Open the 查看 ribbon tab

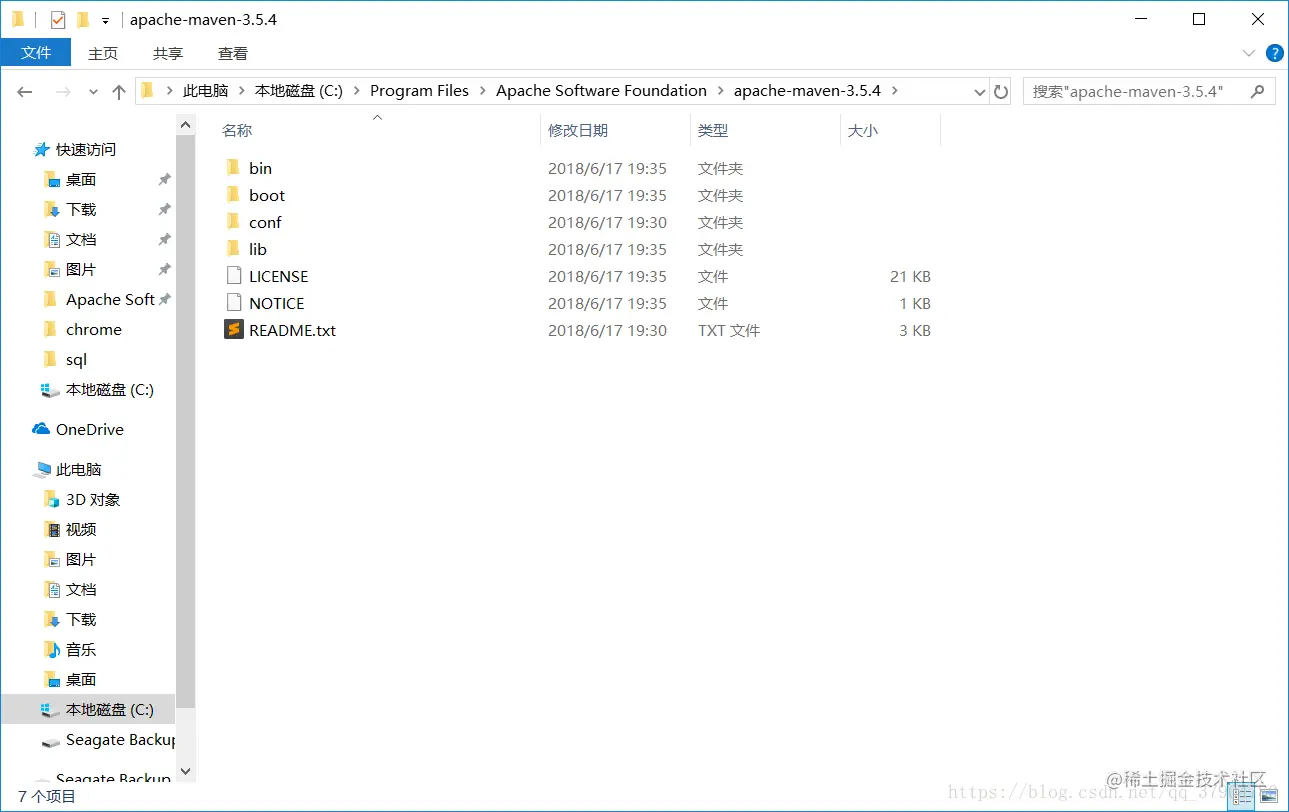coord(233,53)
